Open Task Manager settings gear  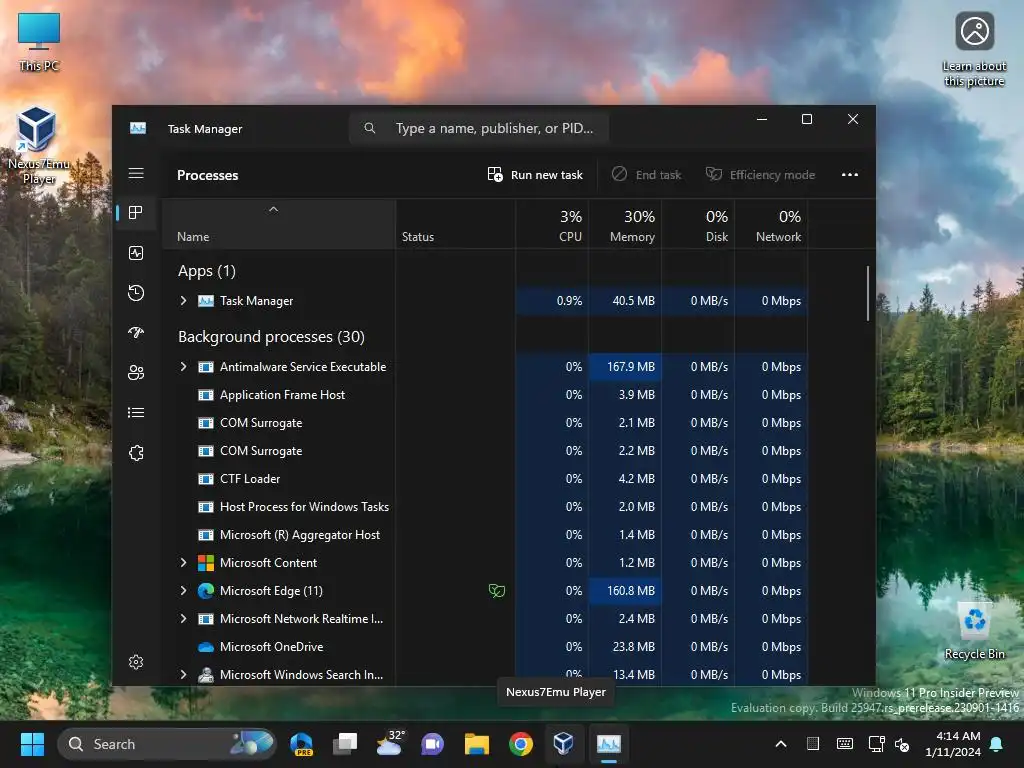[x=136, y=662]
